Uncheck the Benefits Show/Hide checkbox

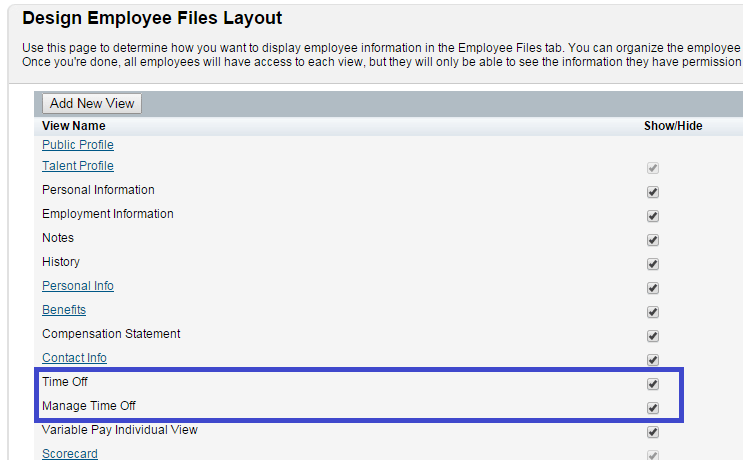[x=653, y=312]
